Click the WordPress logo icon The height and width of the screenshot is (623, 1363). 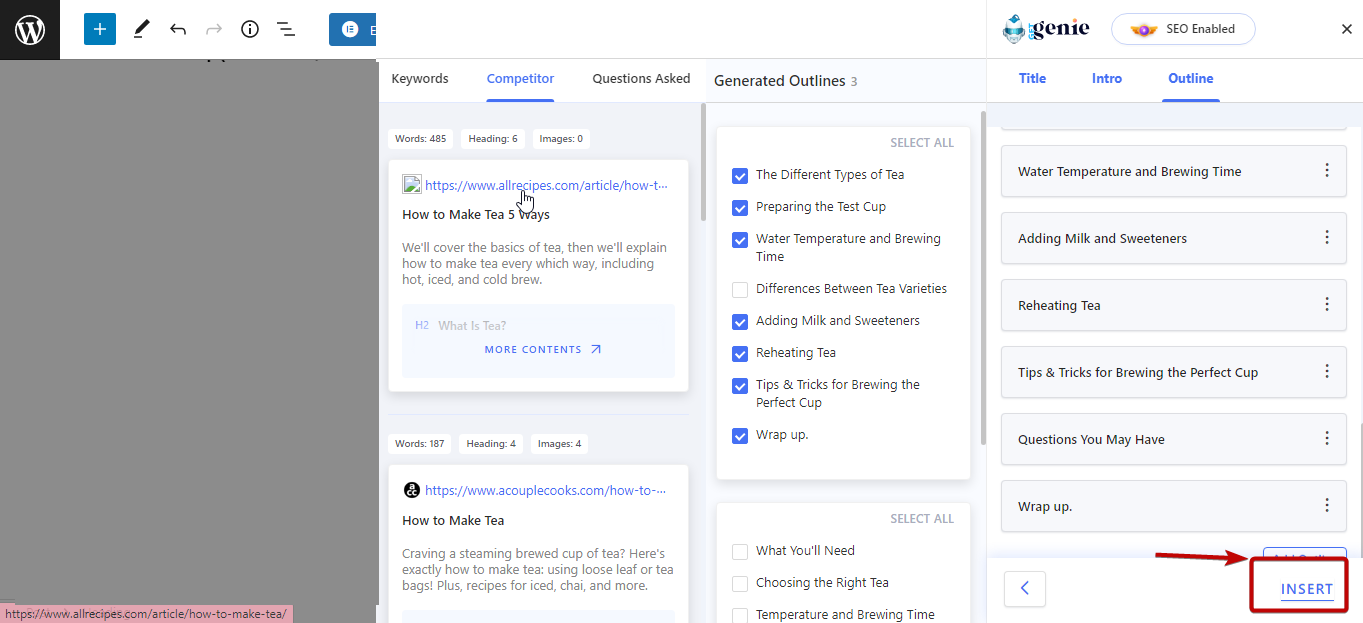[x=30, y=30]
